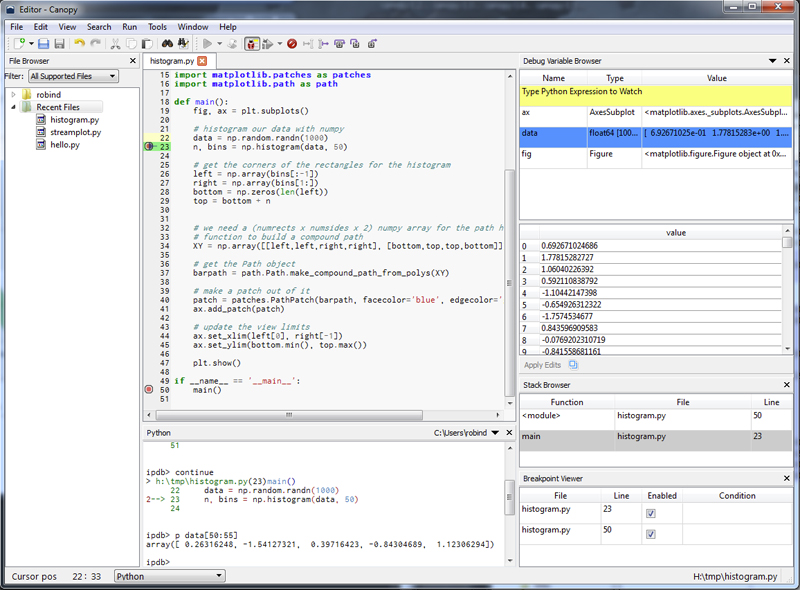Click Apply Edits in the variable browser

pyautogui.click(x=542, y=365)
